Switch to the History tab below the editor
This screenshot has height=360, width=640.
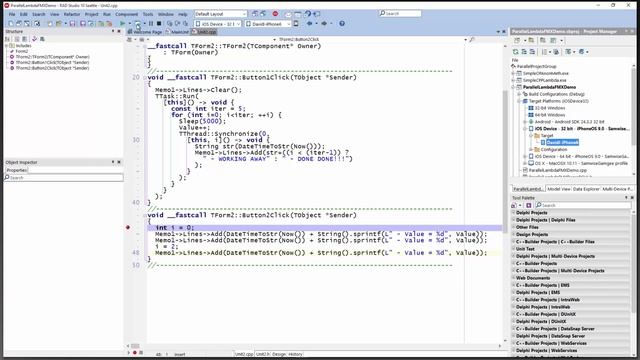coord(296,354)
